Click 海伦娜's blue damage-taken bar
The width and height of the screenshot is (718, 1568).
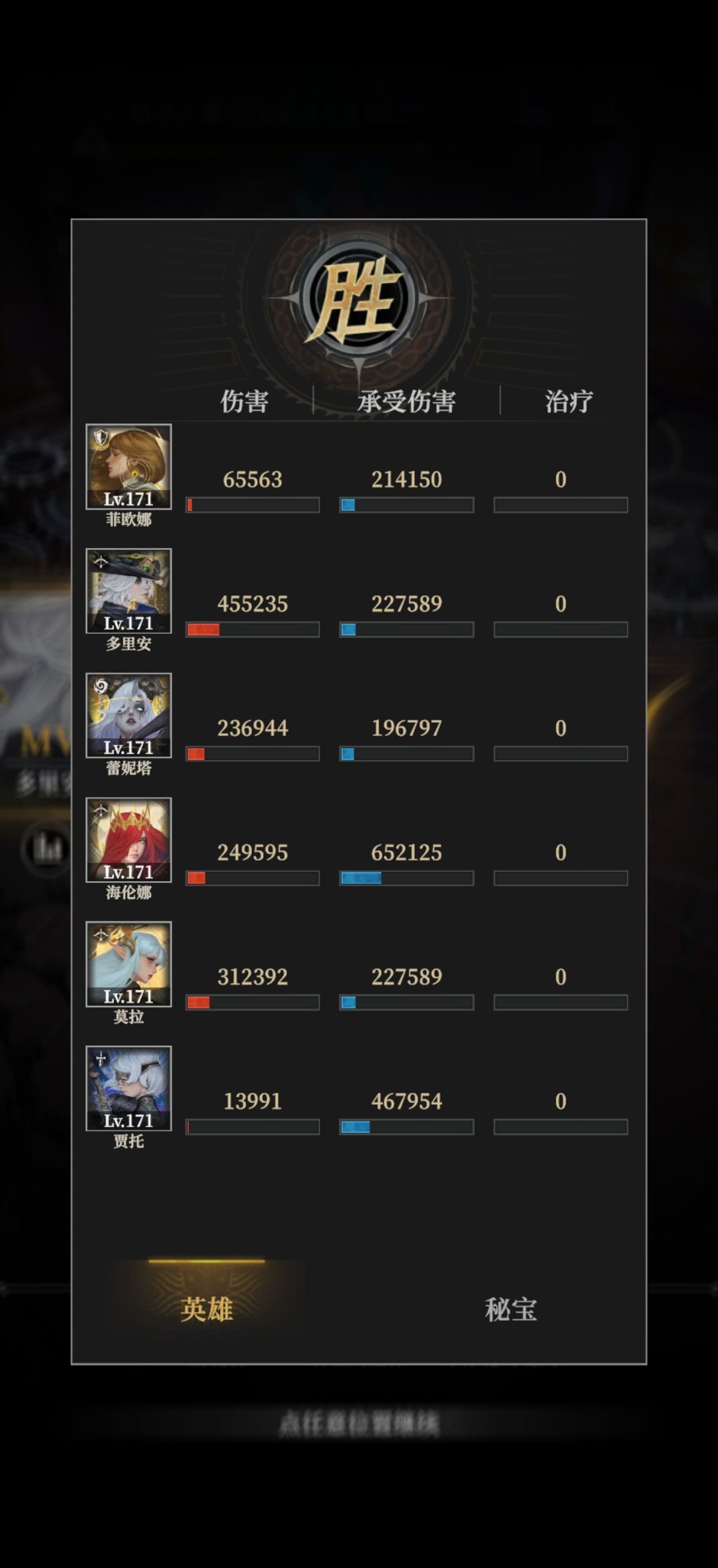(x=406, y=878)
